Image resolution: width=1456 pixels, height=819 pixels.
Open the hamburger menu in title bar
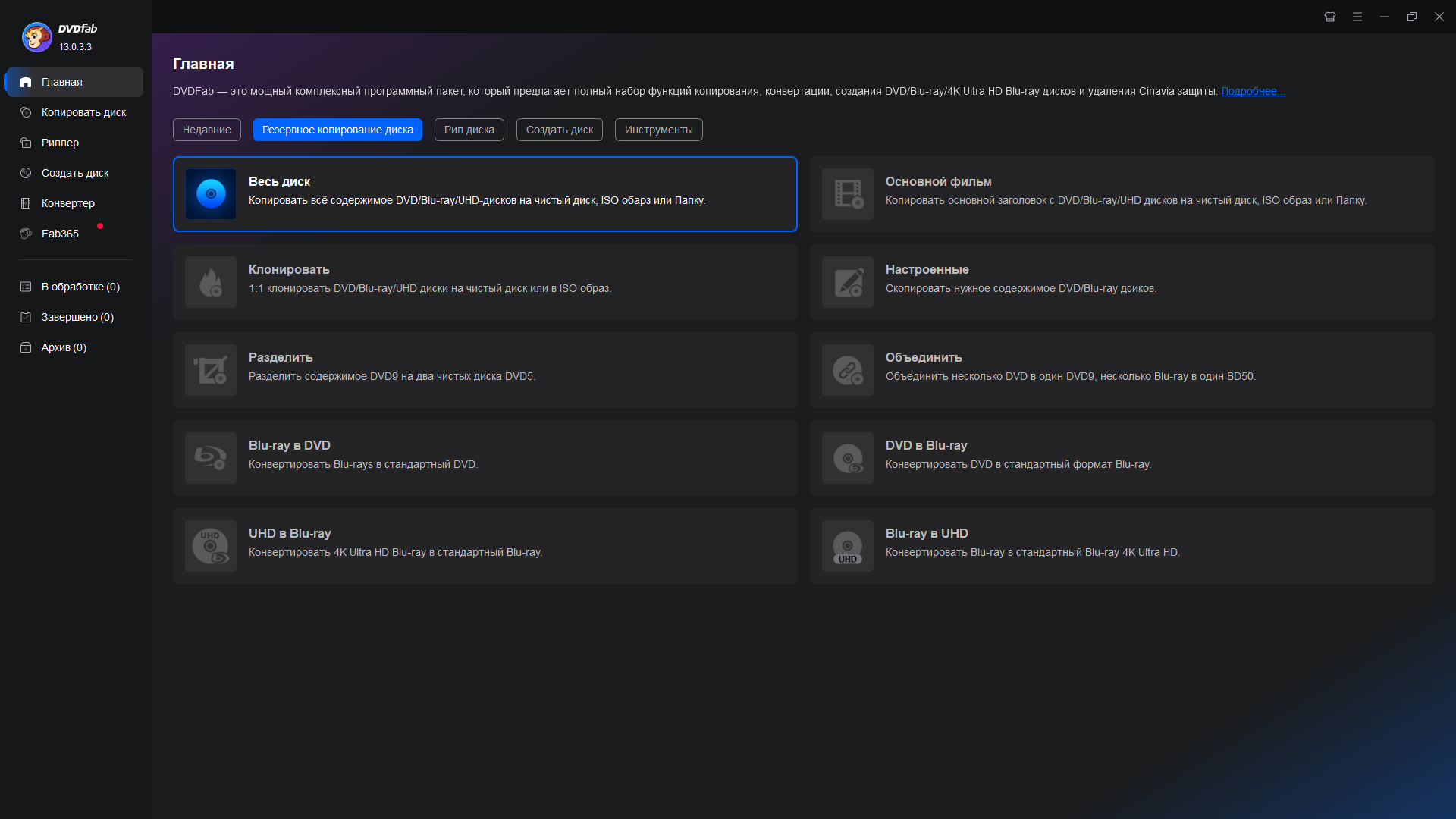point(1357,17)
